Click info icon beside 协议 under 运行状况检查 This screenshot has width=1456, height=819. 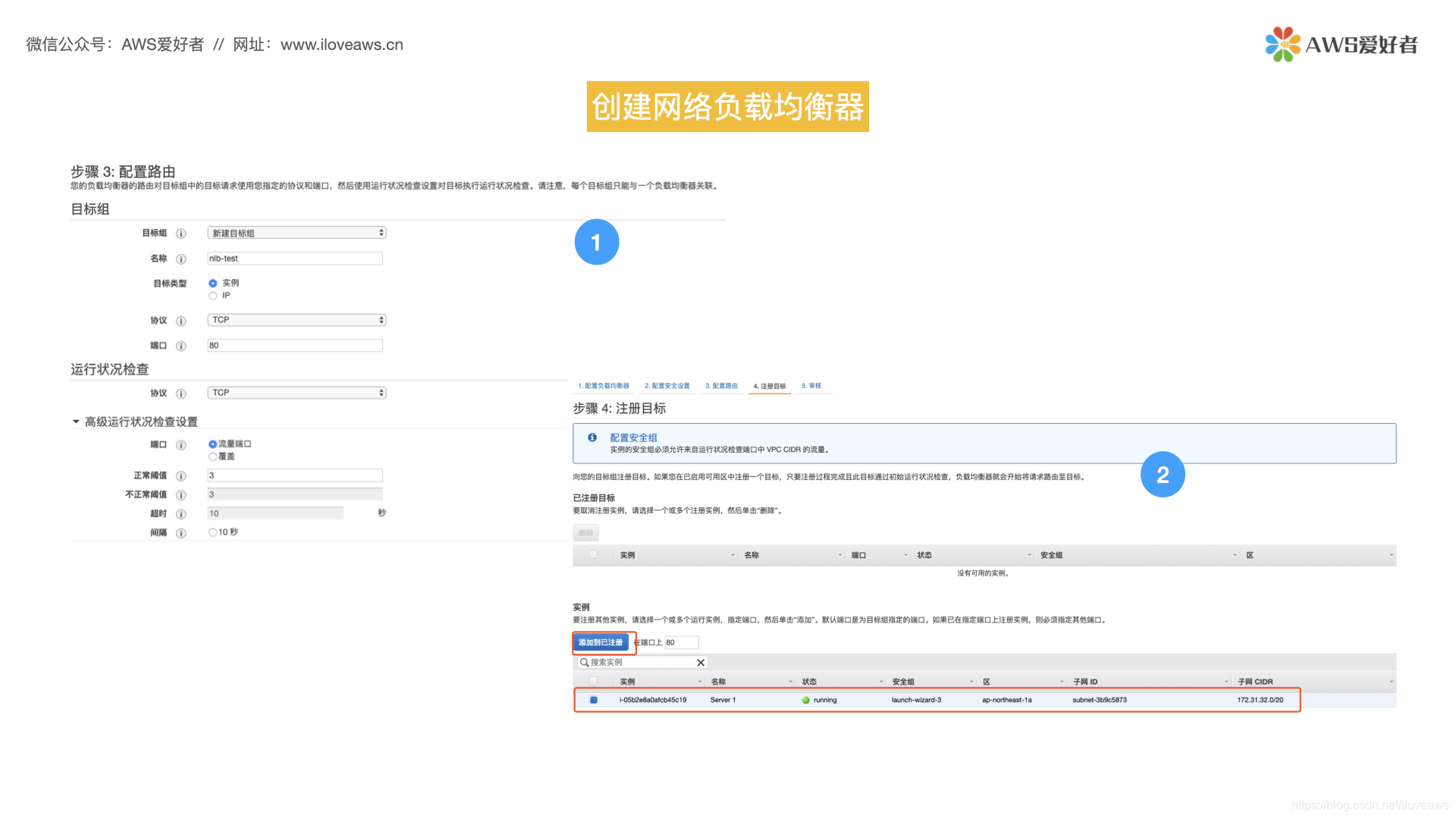[181, 394]
